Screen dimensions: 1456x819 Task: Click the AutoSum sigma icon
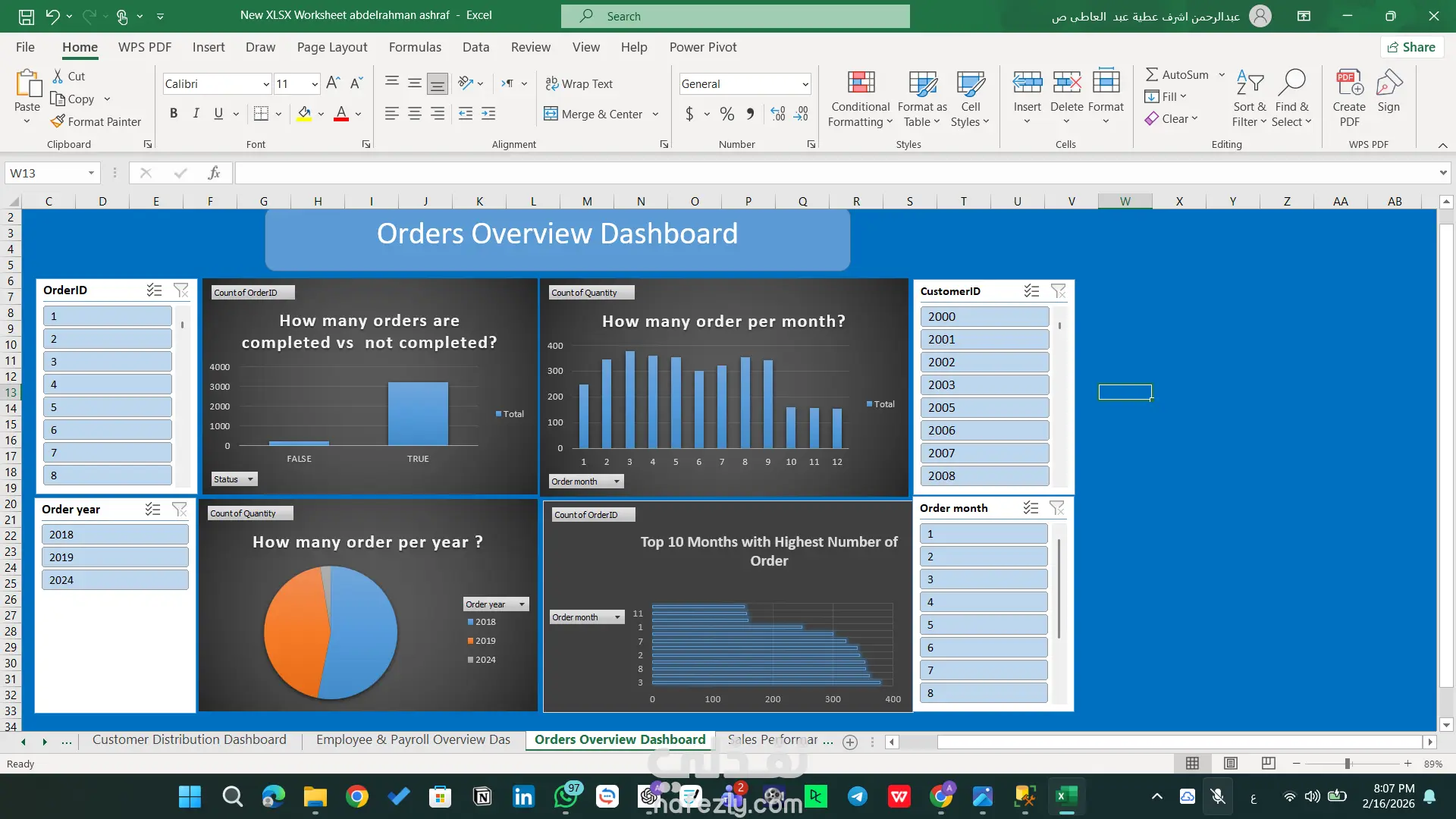1151,74
